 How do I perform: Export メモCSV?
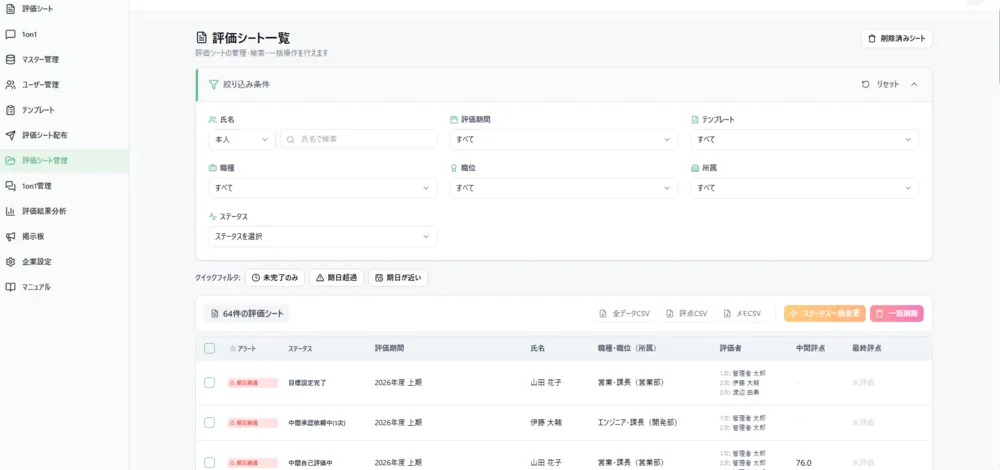point(743,314)
